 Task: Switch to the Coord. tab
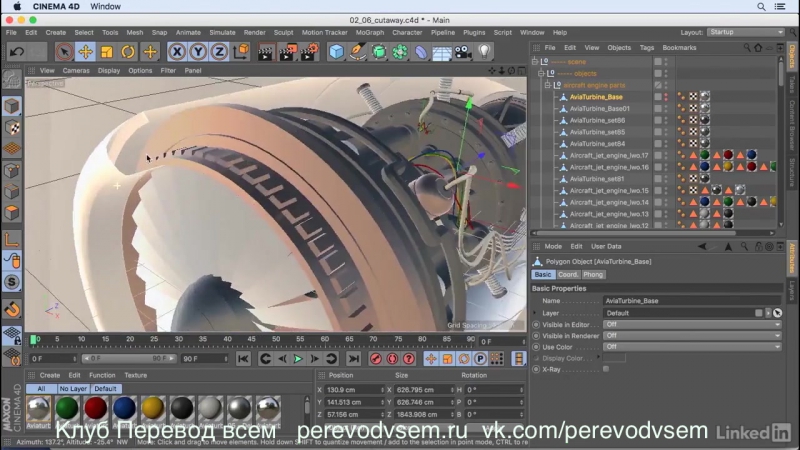[x=568, y=274]
